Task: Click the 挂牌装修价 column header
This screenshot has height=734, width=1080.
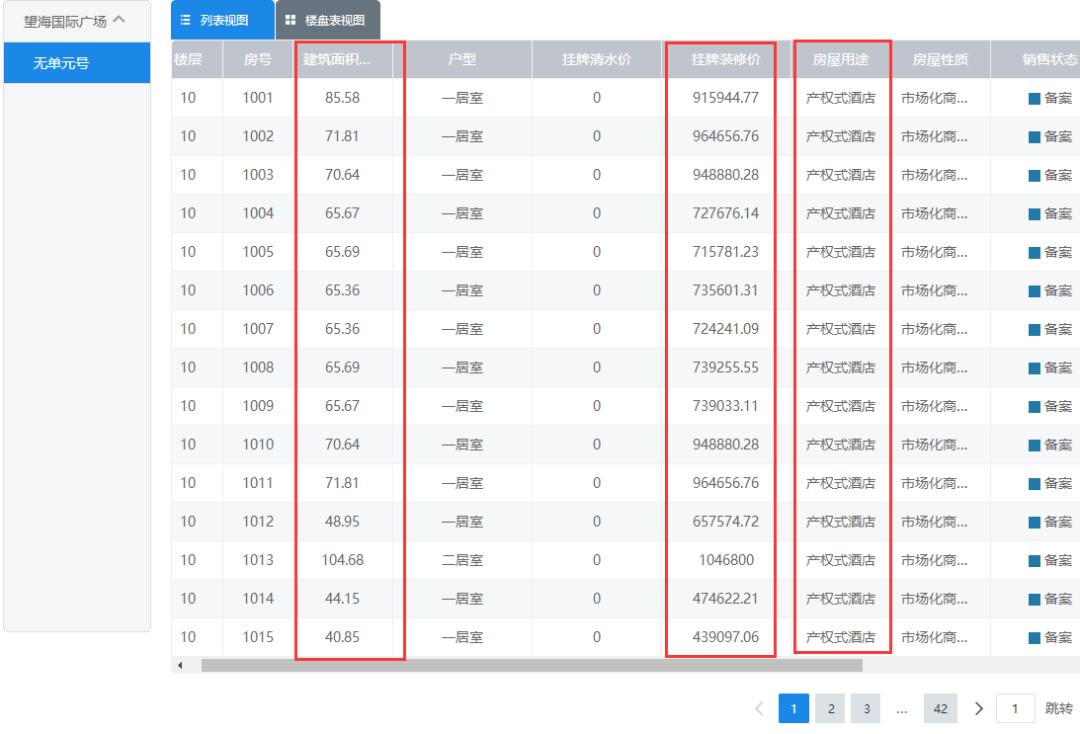Action: pos(726,59)
